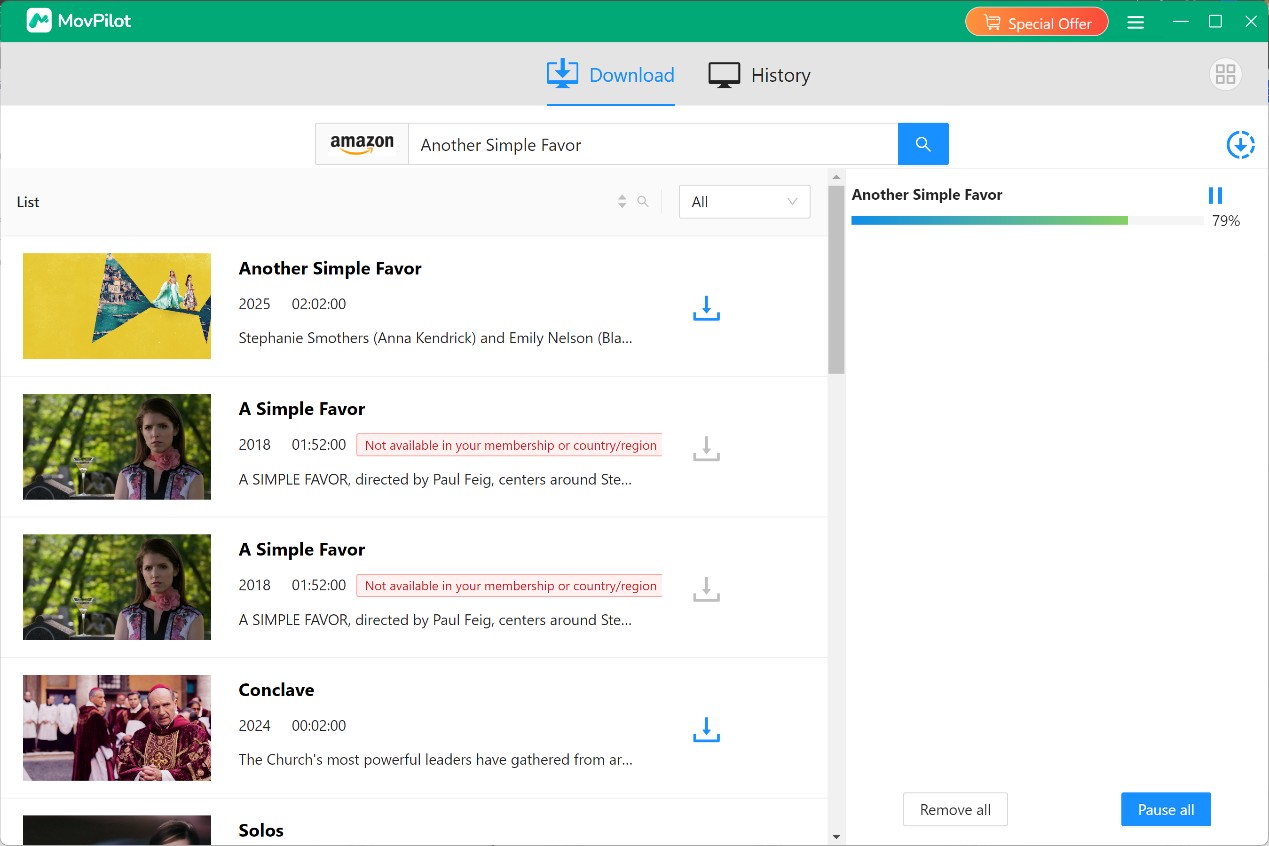Click the list sort arrows icon
This screenshot has height=846, width=1269.
tap(622, 201)
